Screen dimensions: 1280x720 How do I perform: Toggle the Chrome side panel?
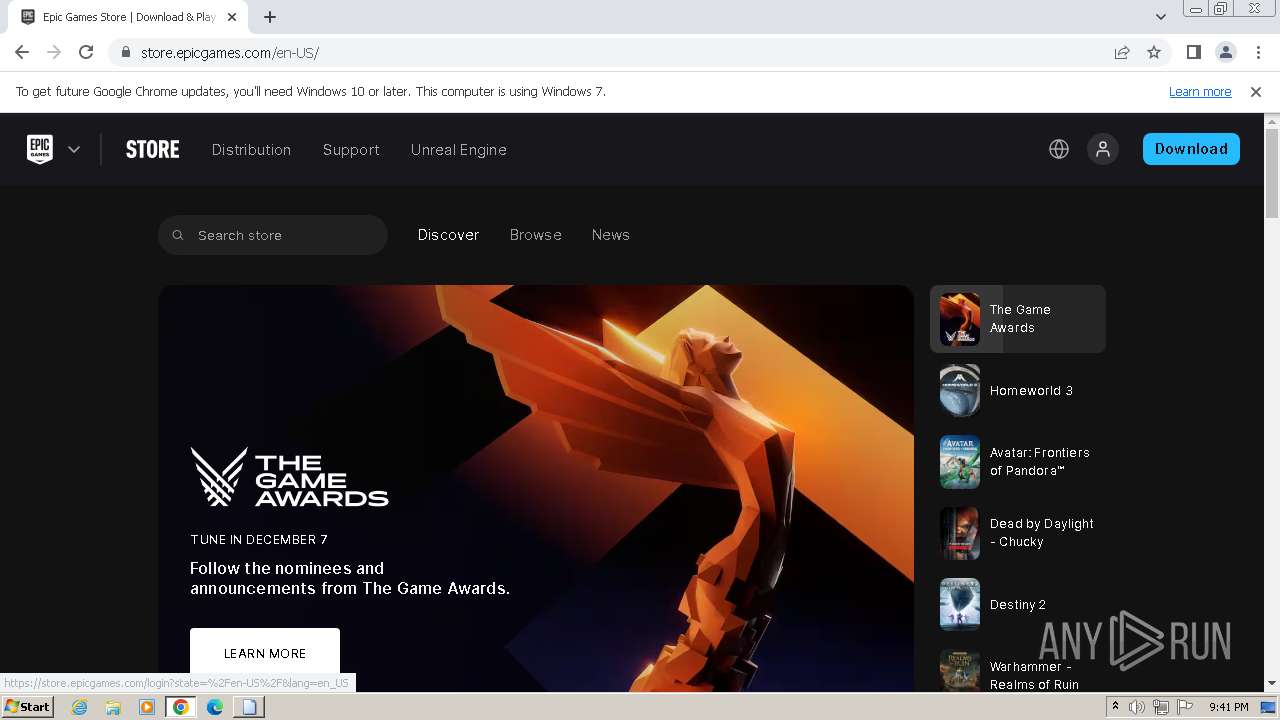tap(1193, 52)
